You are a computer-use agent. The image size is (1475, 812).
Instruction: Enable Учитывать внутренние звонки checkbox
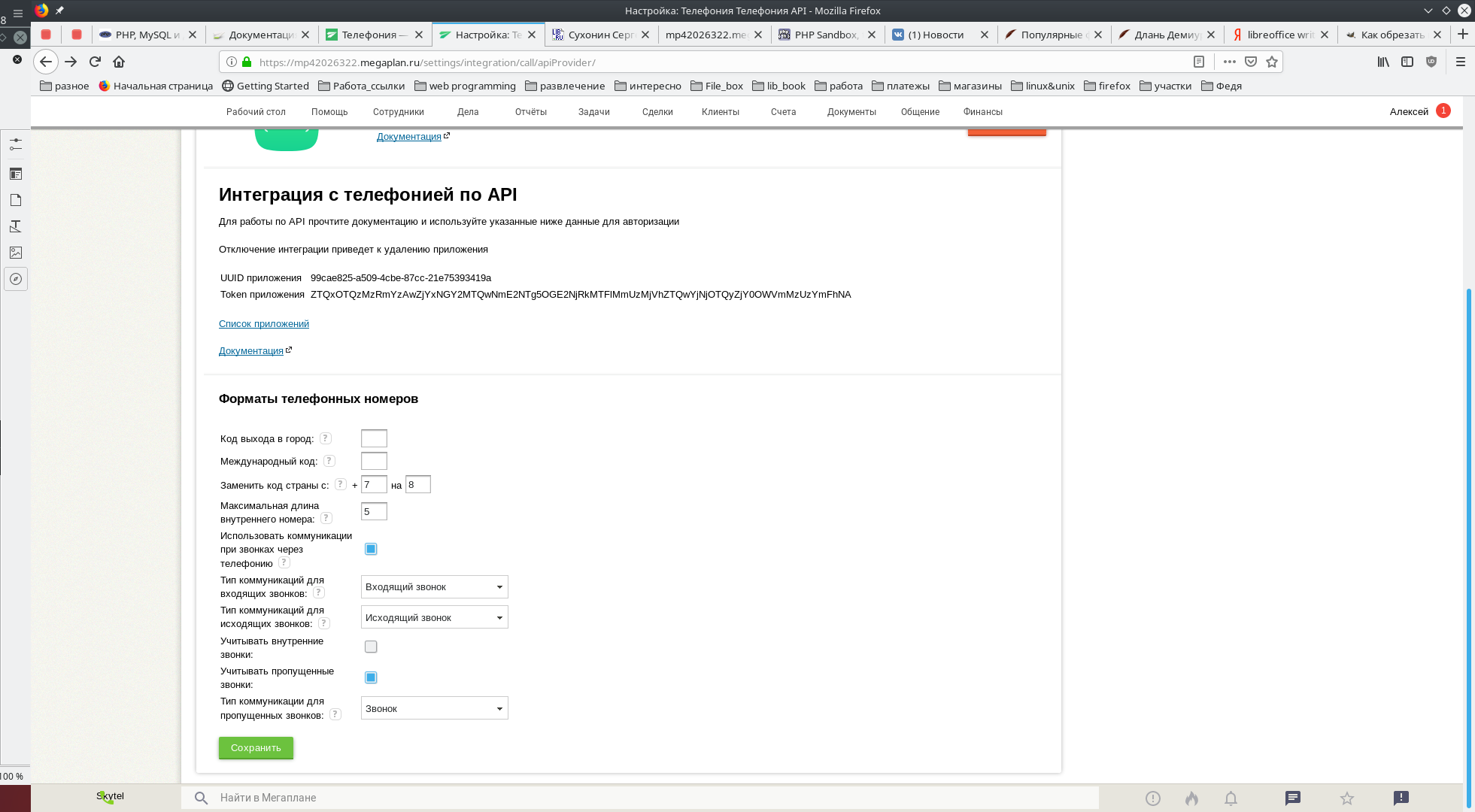click(x=371, y=647)
